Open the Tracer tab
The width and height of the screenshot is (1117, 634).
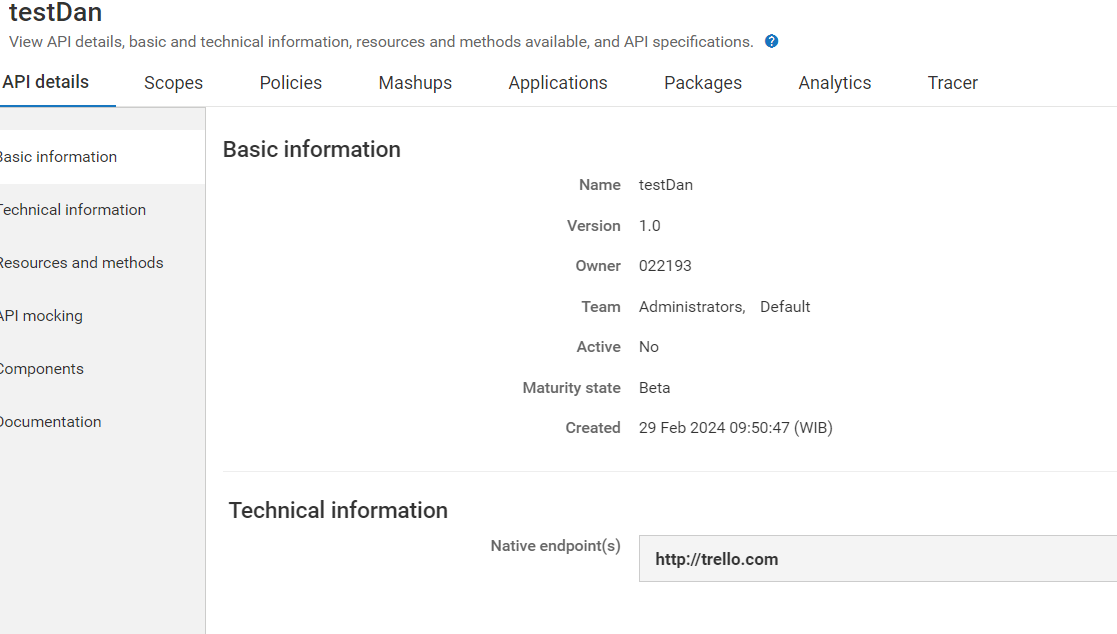click(x=953, y=83)
